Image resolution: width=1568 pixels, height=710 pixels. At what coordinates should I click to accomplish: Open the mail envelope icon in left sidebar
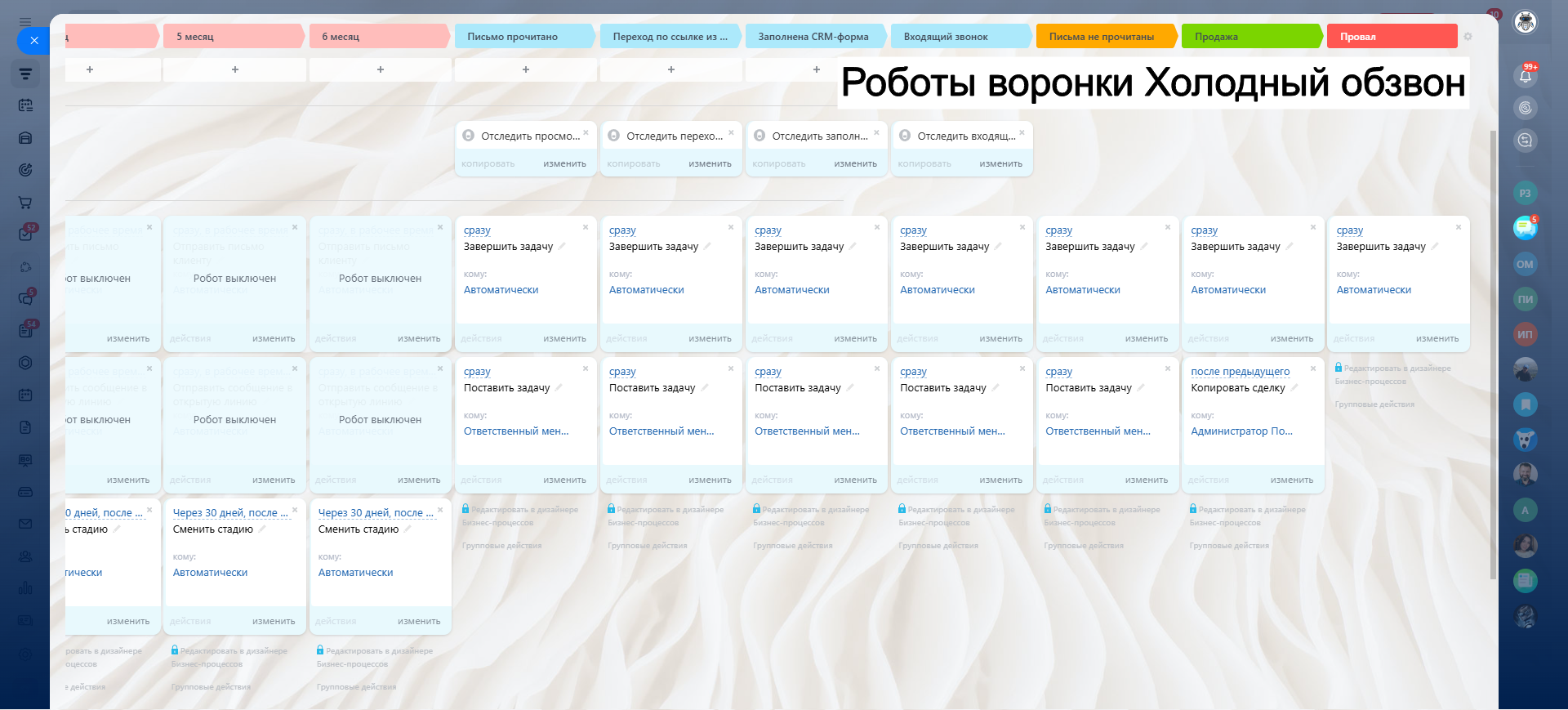coord(25,524)
